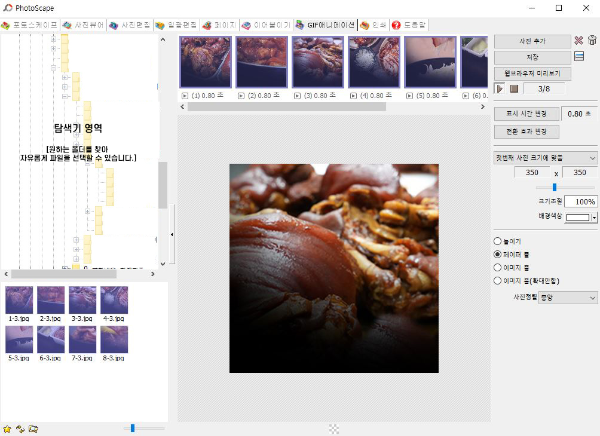Viewport: 600px width, 436px height.
Task: Stop the GIF animation preview
Action: pos(514,89)
